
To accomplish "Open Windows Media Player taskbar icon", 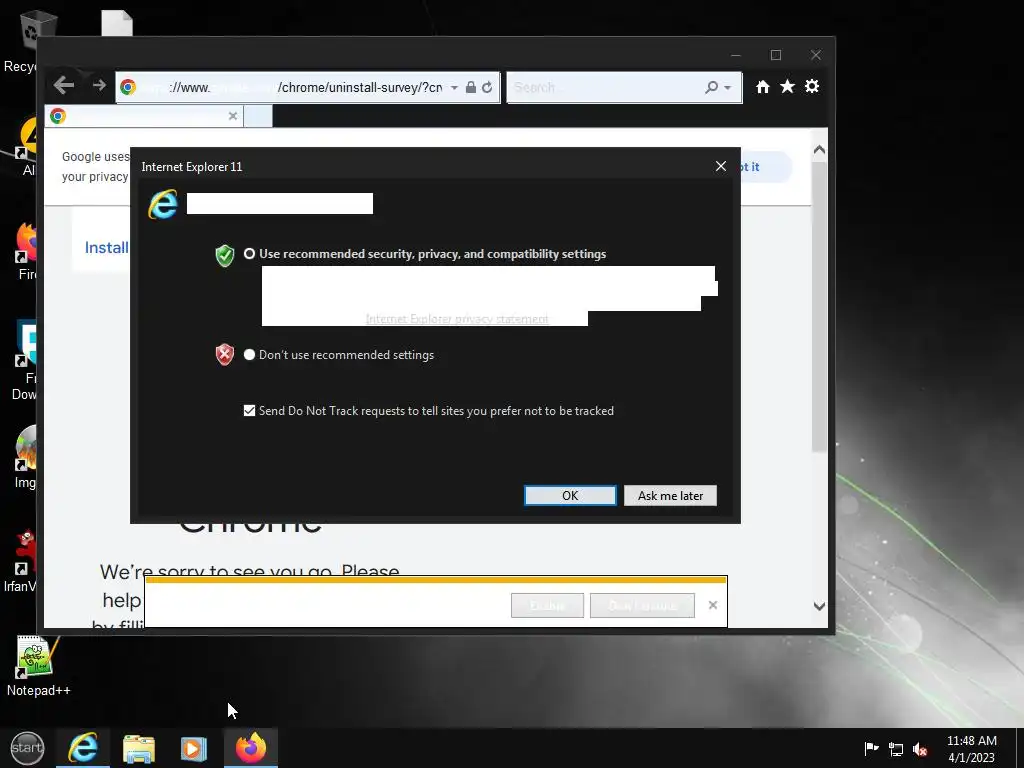I will tap(193, 748).
